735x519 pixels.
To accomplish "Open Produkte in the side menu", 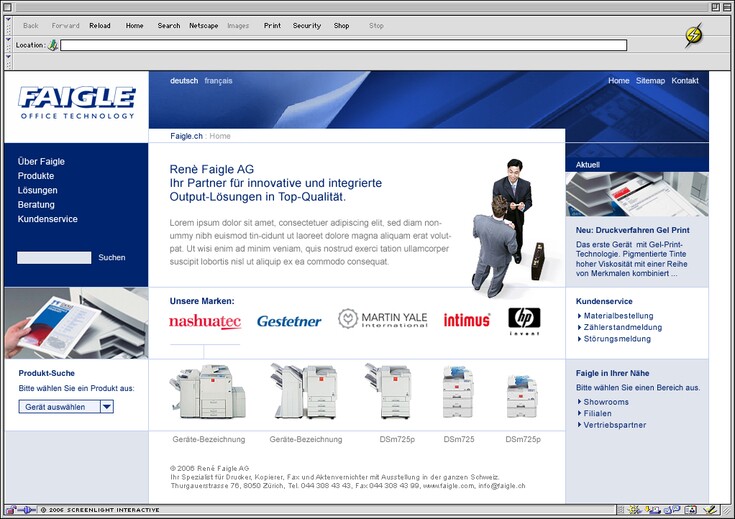I will [36, 176].
